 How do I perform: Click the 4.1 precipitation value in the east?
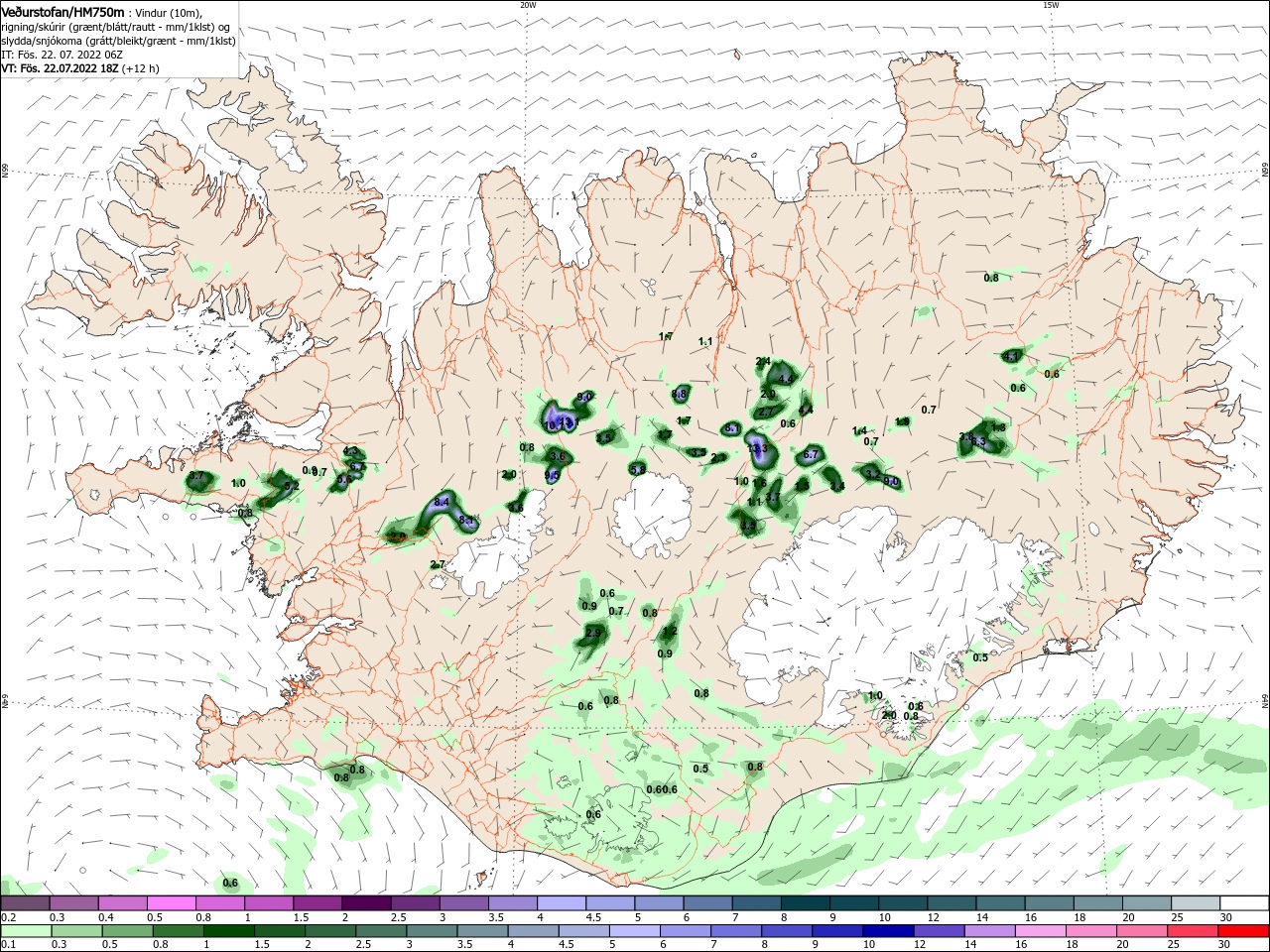(x=1011, y=356)
